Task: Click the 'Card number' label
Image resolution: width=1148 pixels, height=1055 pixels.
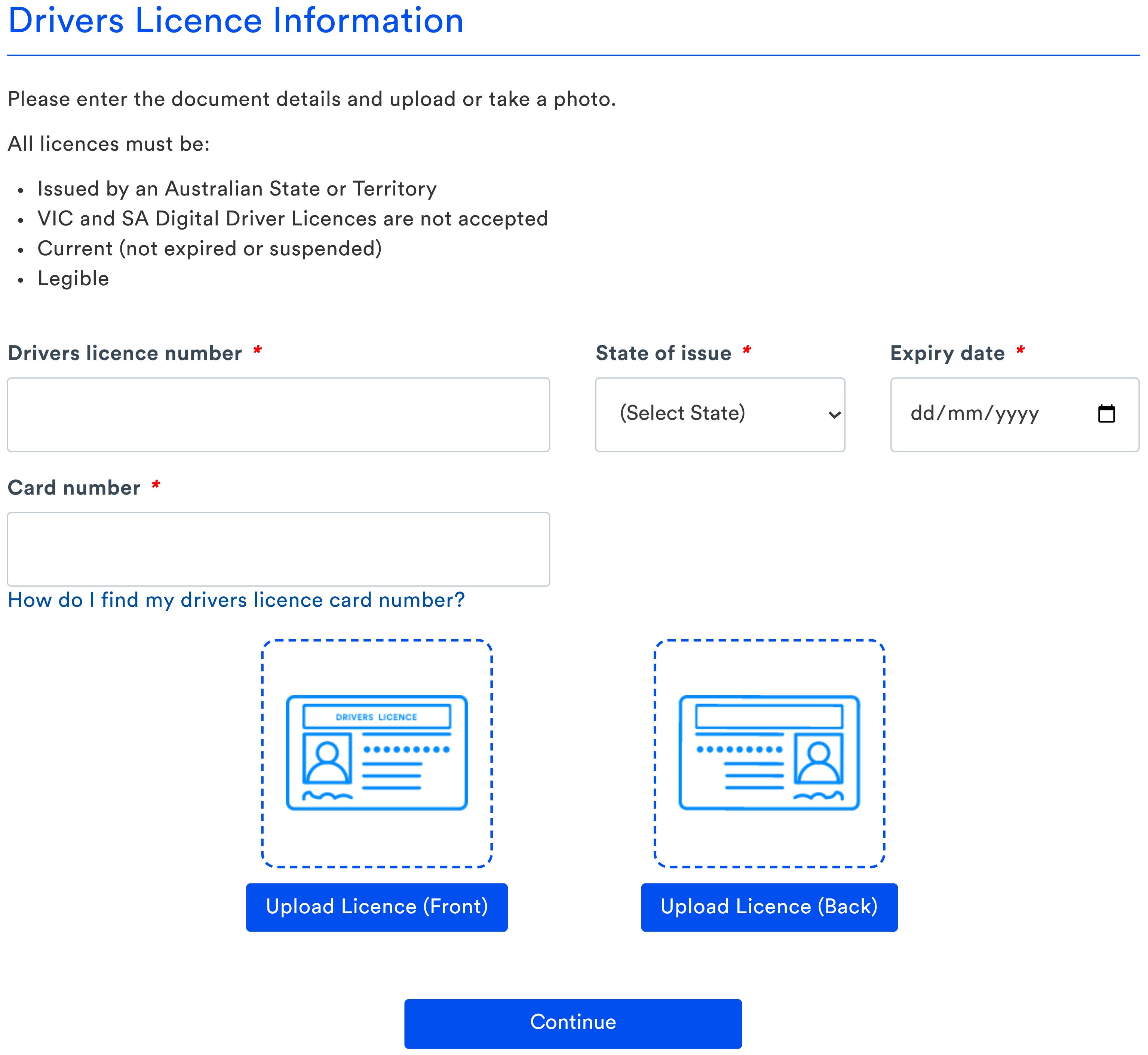Action: [74, 488]
